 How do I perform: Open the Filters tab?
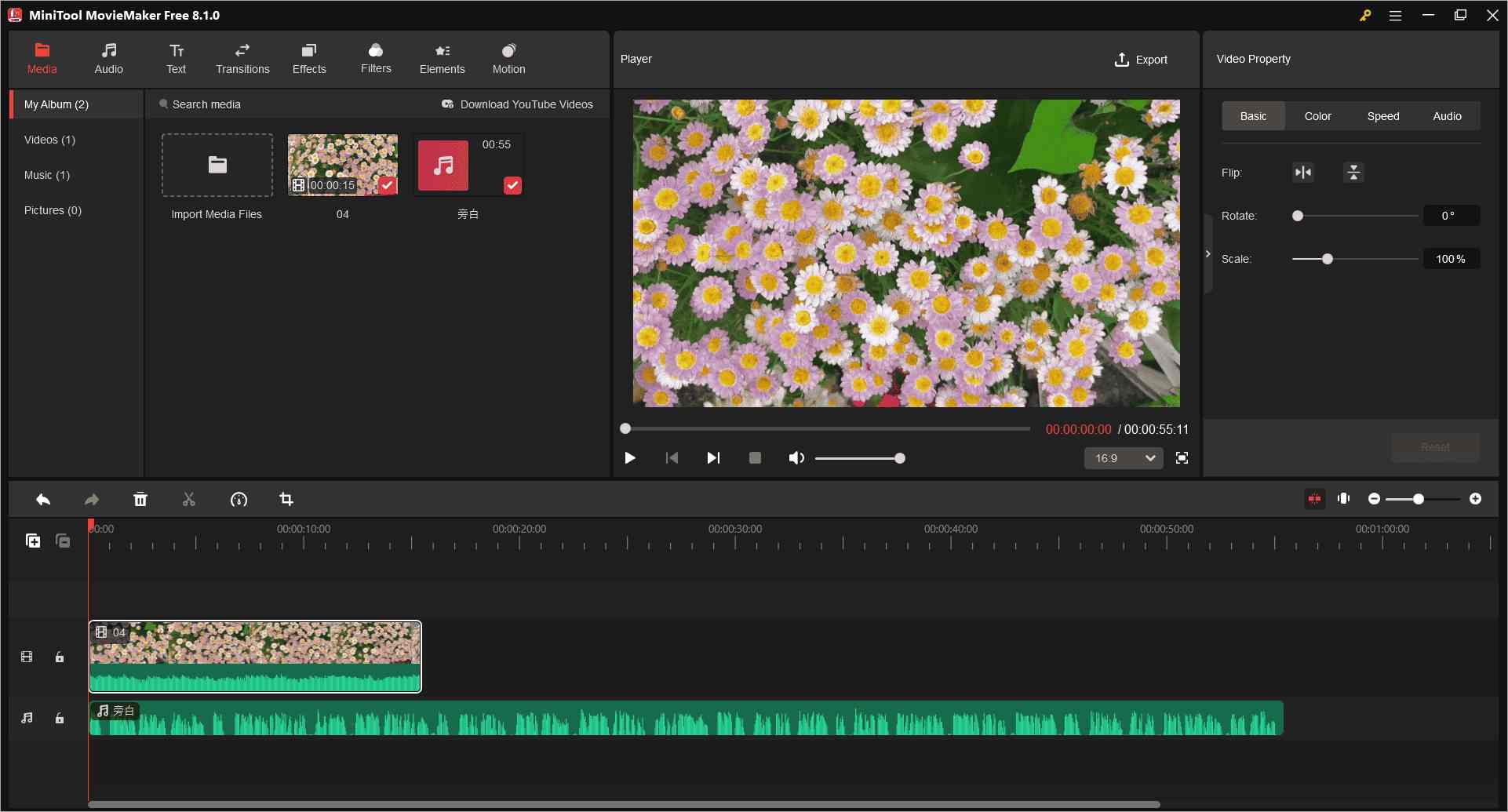(376, 59)
